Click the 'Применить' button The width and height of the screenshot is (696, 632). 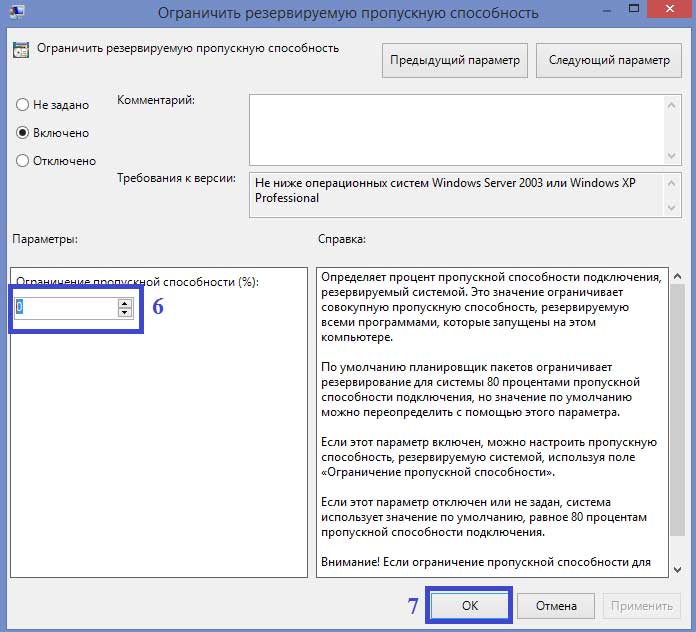[641, 605]
